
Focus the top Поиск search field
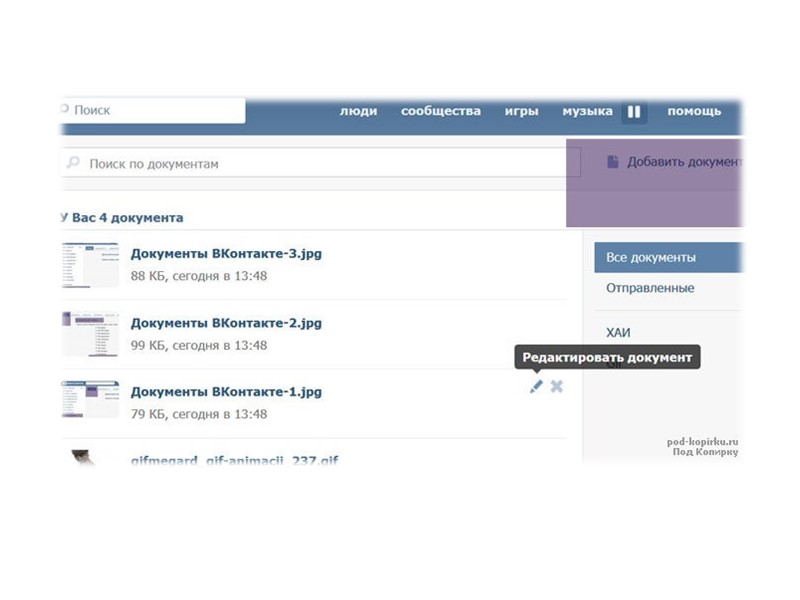coord(153,110)
